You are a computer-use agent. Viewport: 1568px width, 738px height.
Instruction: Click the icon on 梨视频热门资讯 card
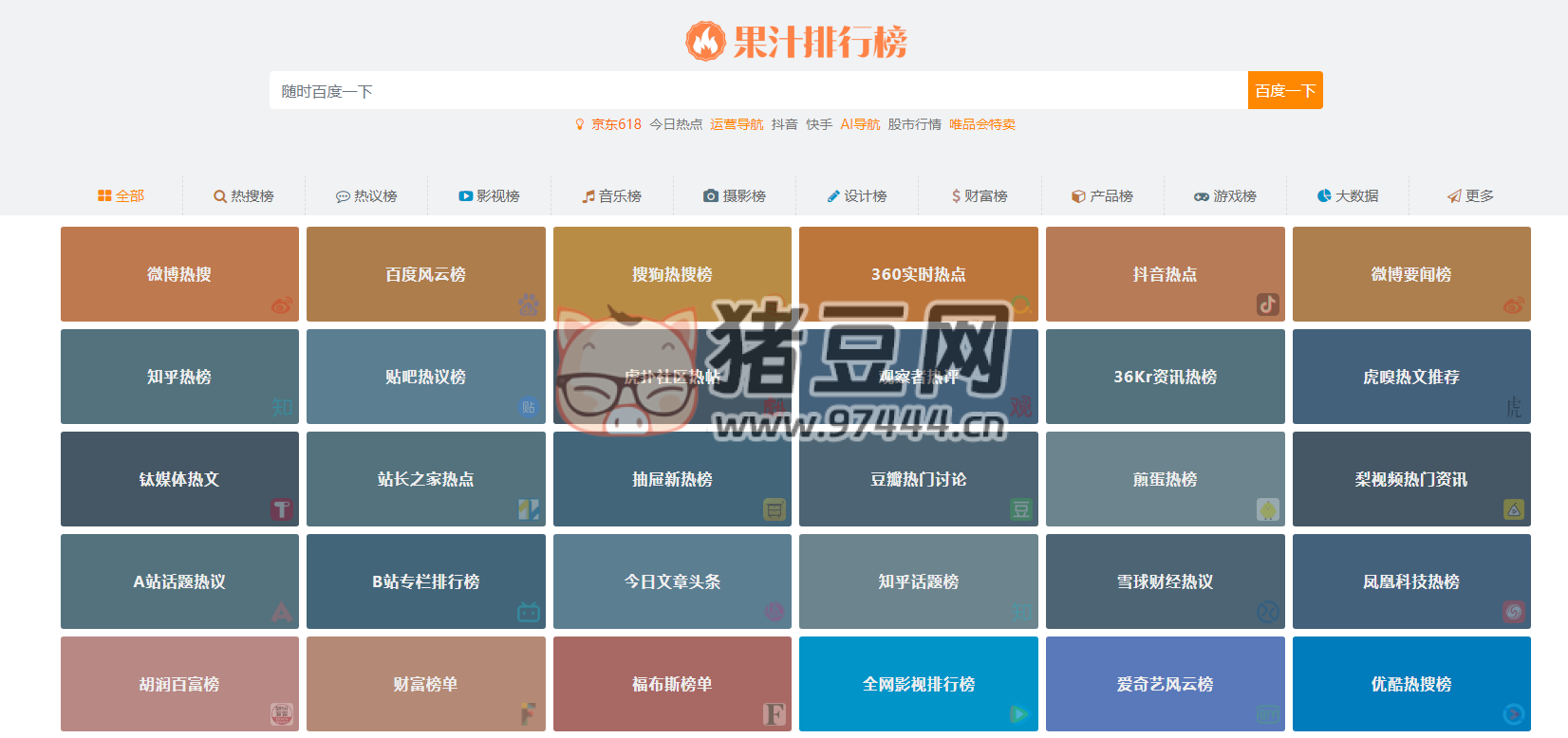pyautogui.click(x=1514, y=509)
